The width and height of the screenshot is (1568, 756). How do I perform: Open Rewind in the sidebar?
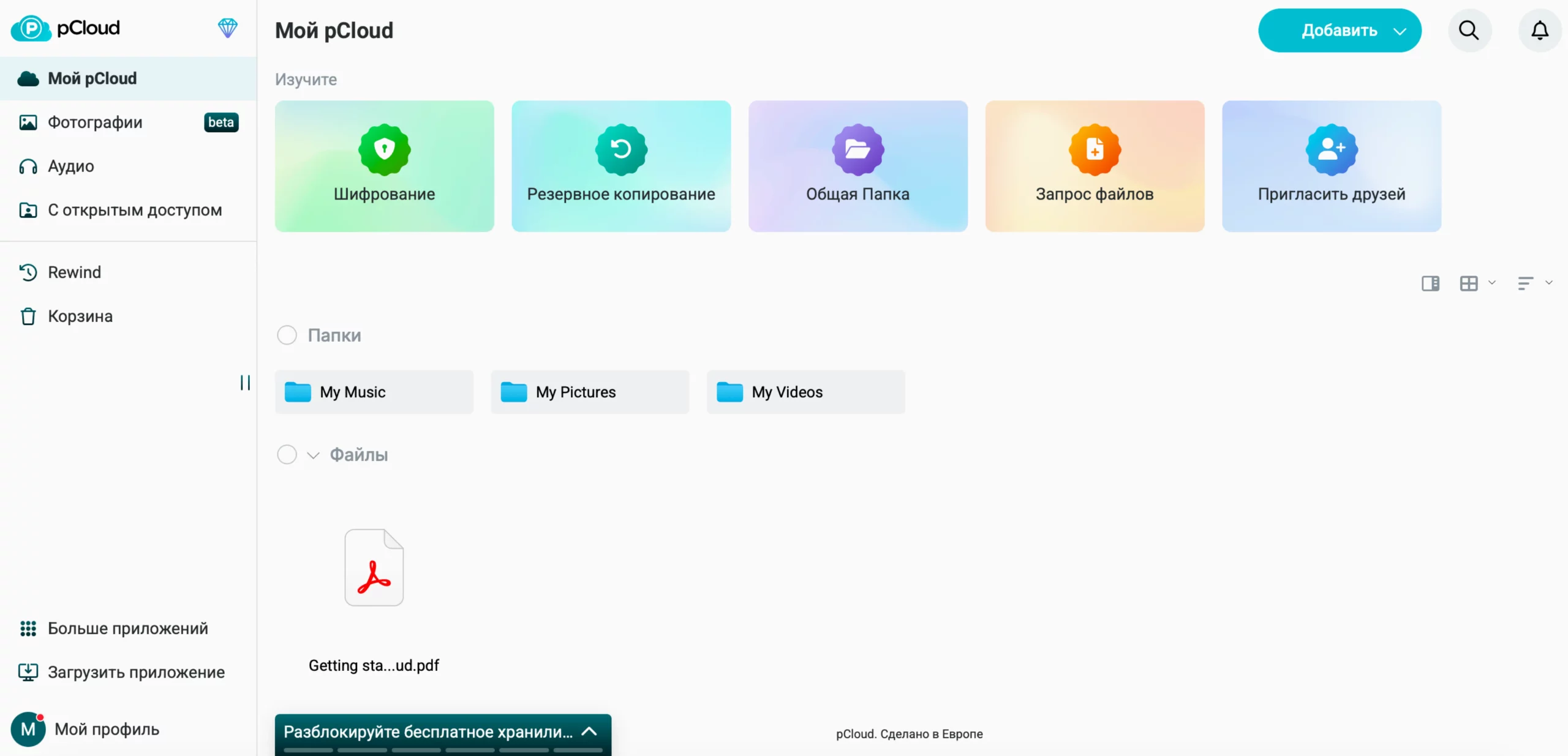pyautogui.click(x=74, y=272)
